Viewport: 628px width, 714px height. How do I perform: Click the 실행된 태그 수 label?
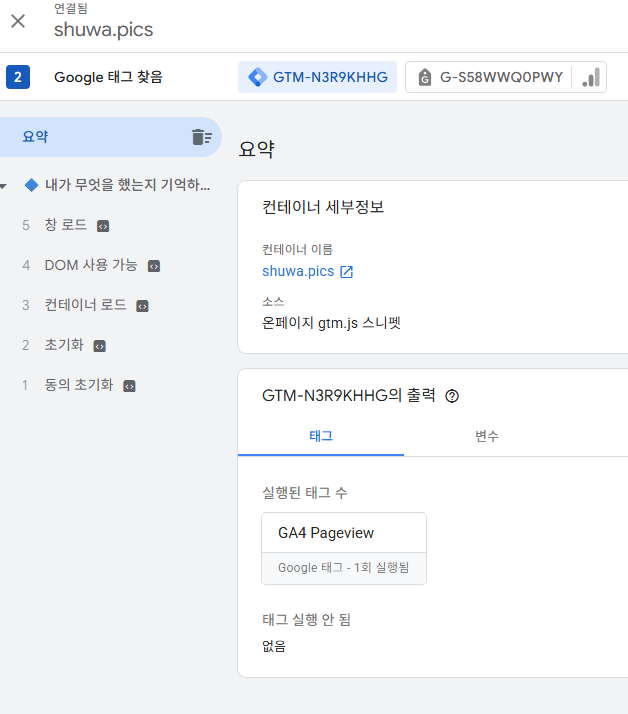305,492
